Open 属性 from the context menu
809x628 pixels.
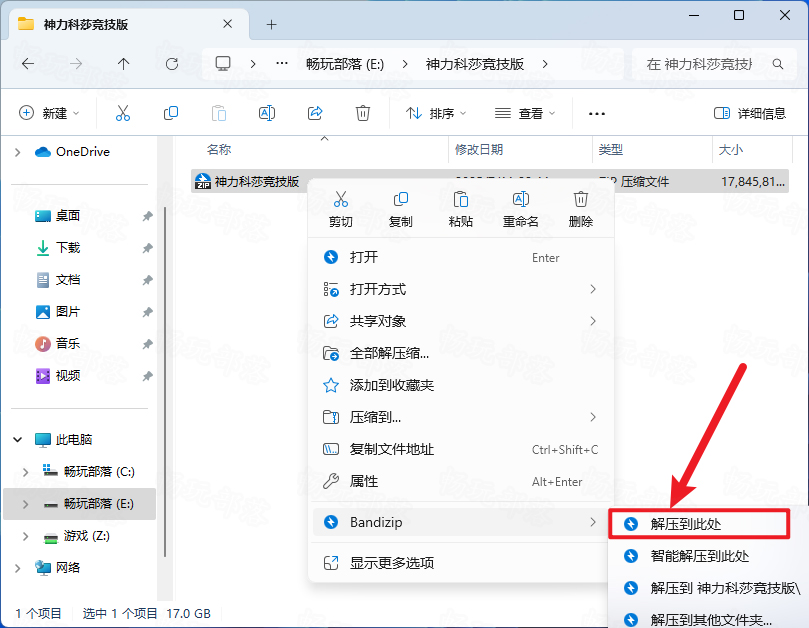(461, 481)
